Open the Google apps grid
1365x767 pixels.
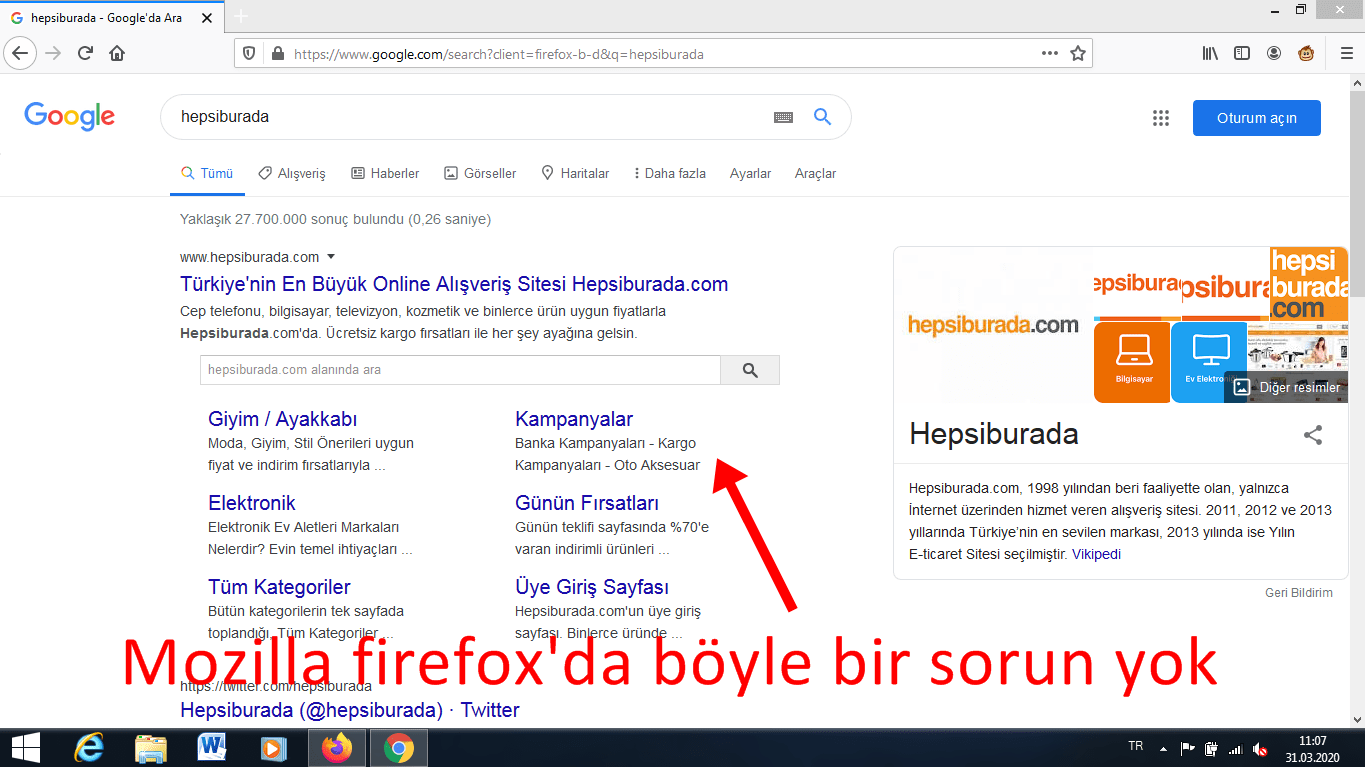(1160, 118)
